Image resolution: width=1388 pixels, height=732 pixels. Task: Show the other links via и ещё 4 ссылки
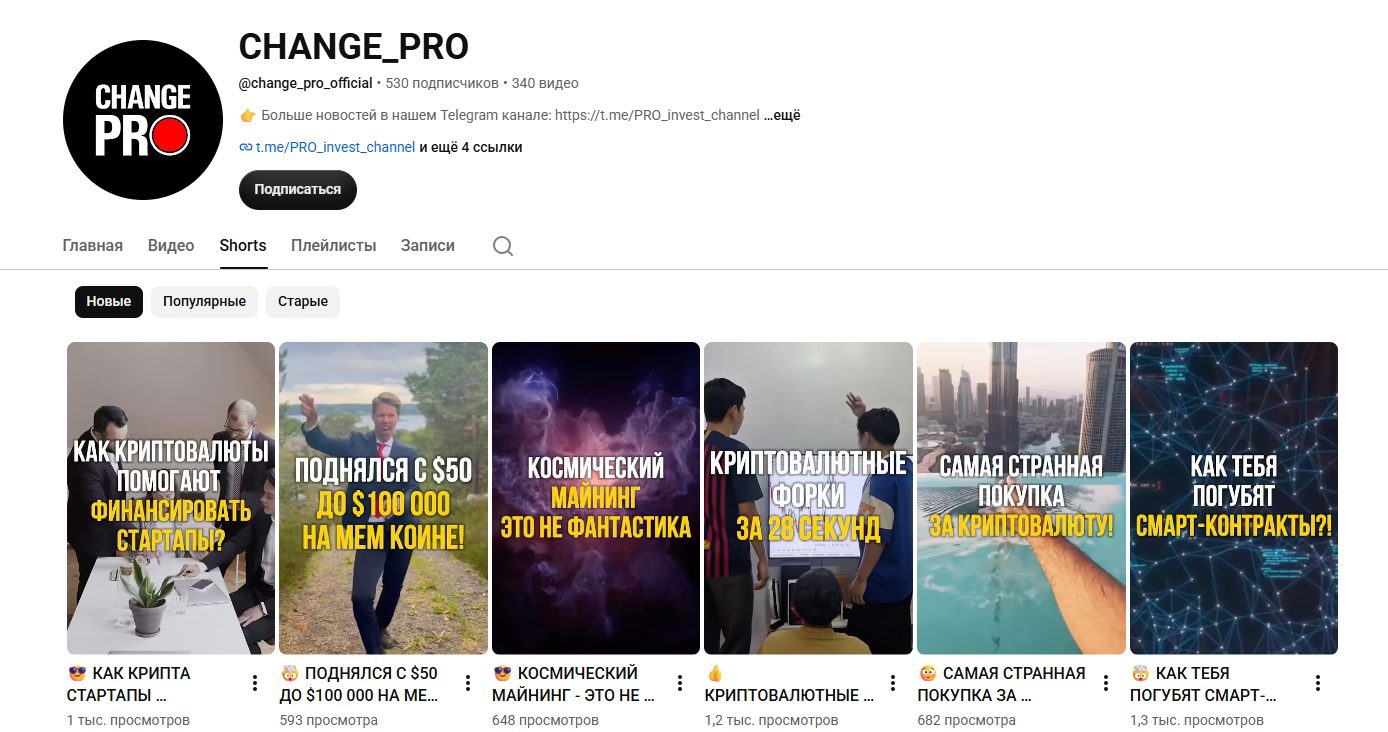pyautogui.click(x=470, y=147)
